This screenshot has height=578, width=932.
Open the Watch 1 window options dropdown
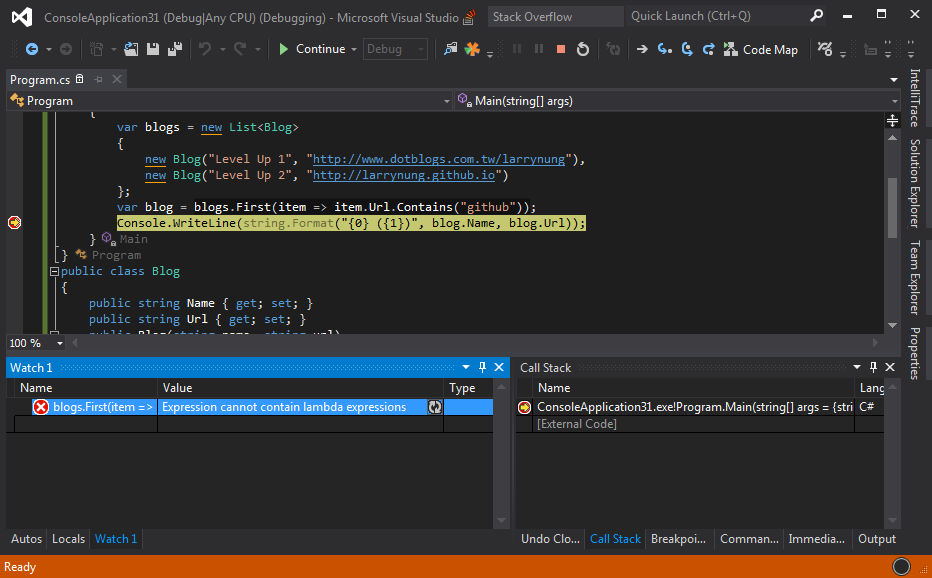point(466,367)
